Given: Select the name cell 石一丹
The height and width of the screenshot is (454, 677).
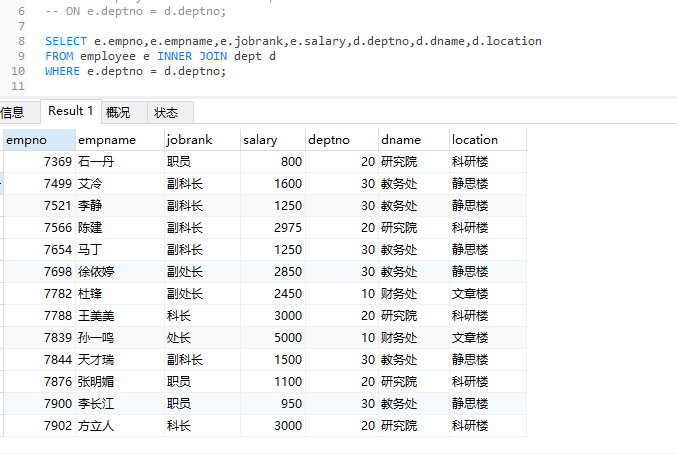Looking at the screenshot, I should tap(120, 162).
